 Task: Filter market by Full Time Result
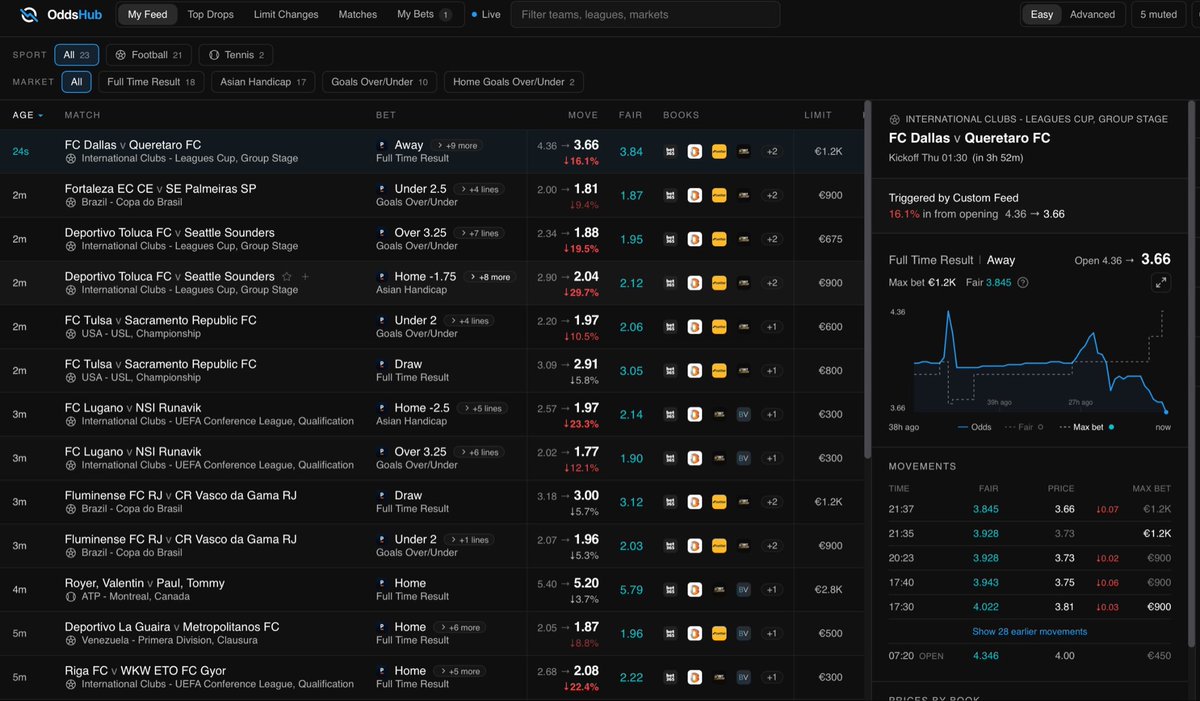[152, 82]
